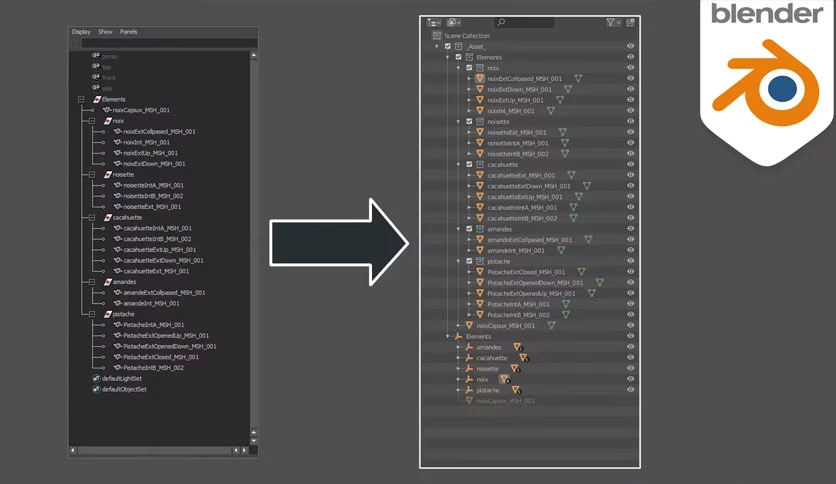836x484 pixels.
Task: Expand noixCajoux_MSH_001 in Blender Elements collection
Action: tap(459, 325)
